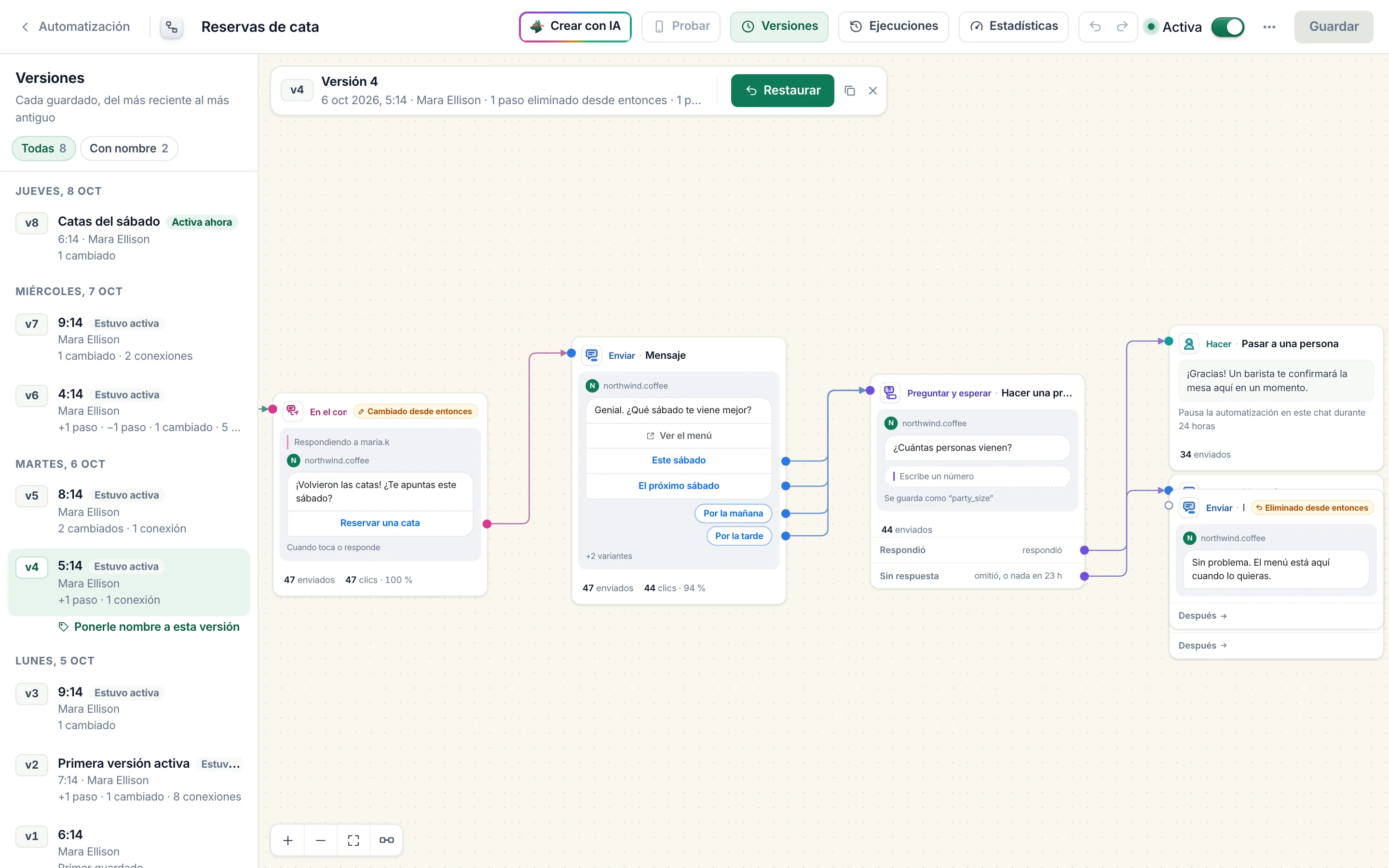Open the Versiones tab
1389x868 pixels.
[x=779, y=27]
